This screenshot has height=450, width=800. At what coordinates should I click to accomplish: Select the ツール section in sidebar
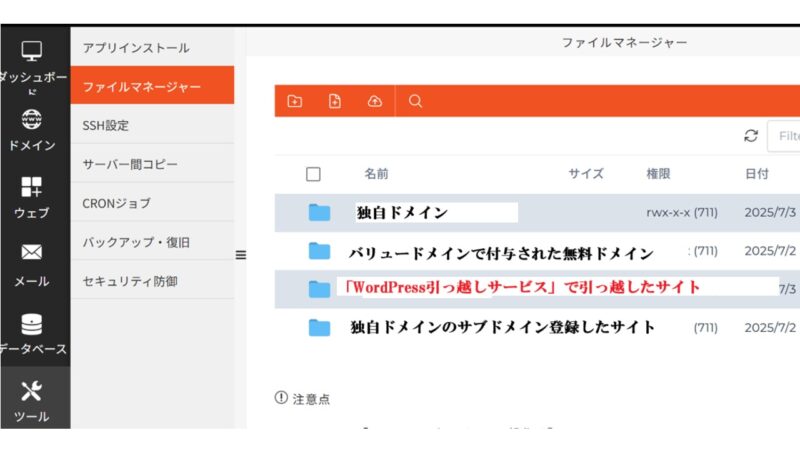pos(32,400)
